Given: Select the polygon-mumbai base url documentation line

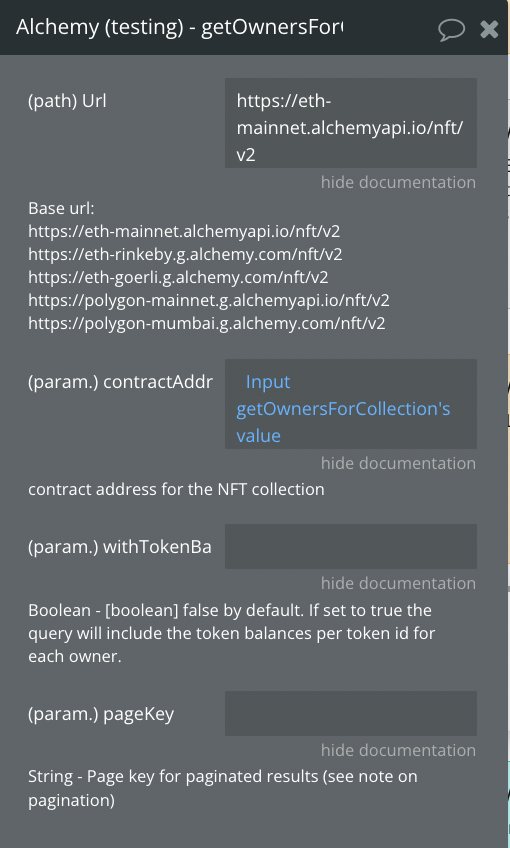Looking at the screenshot, I should click(x=207, y=324).
